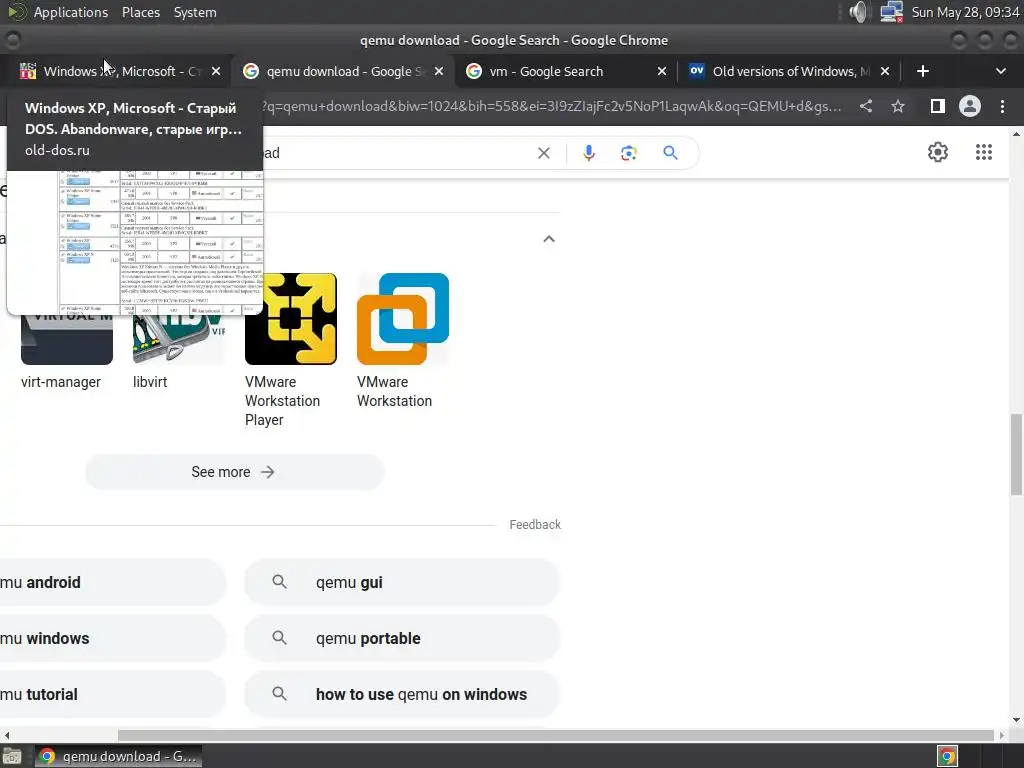Screen dimensions: 1024x768
Task: Click the horizontal scrollbar thumb
Action: pos(556,735)
